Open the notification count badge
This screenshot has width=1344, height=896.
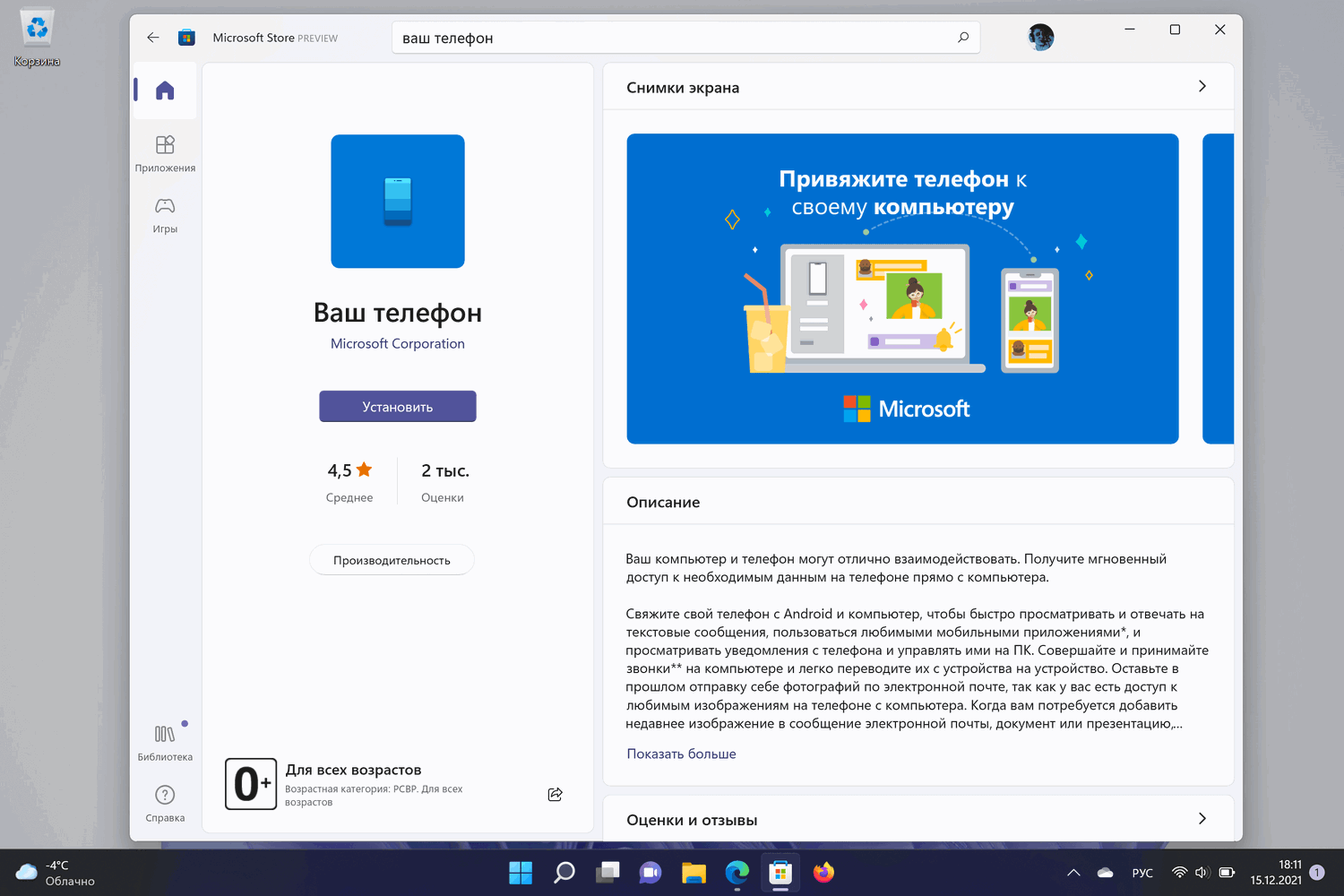point(1317,873)
